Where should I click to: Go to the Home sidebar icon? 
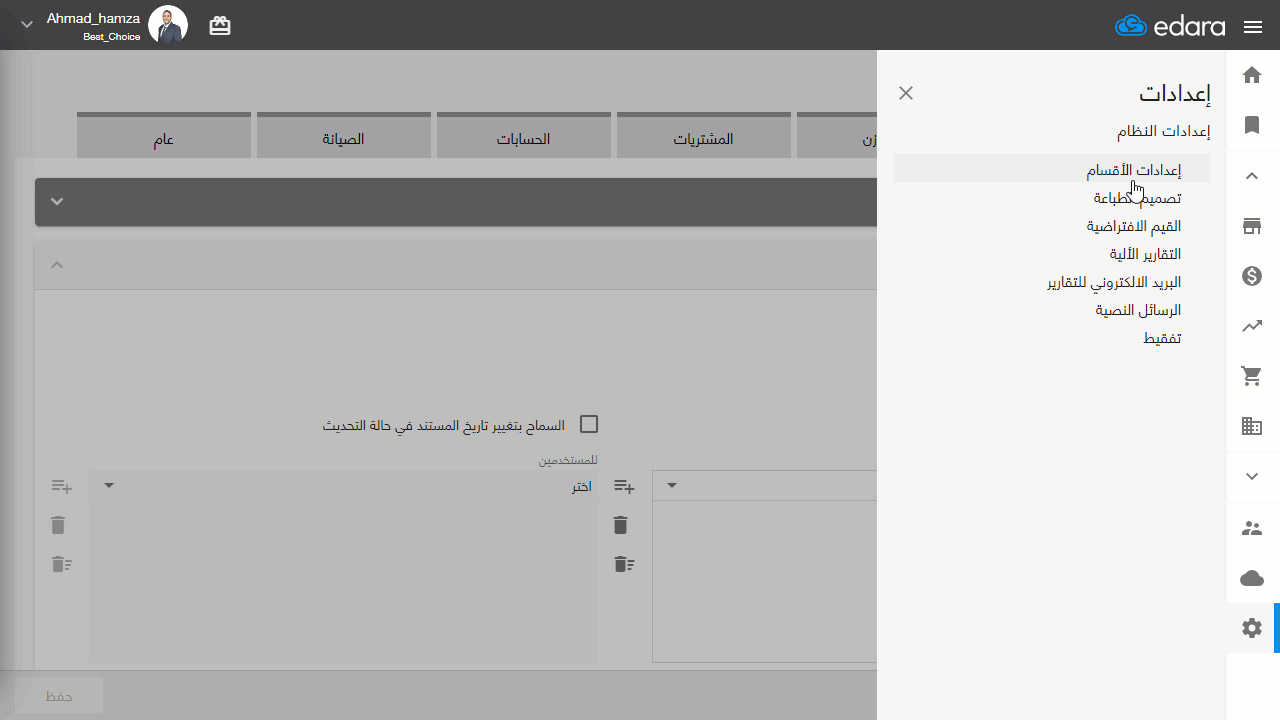tap(1252, 75)
